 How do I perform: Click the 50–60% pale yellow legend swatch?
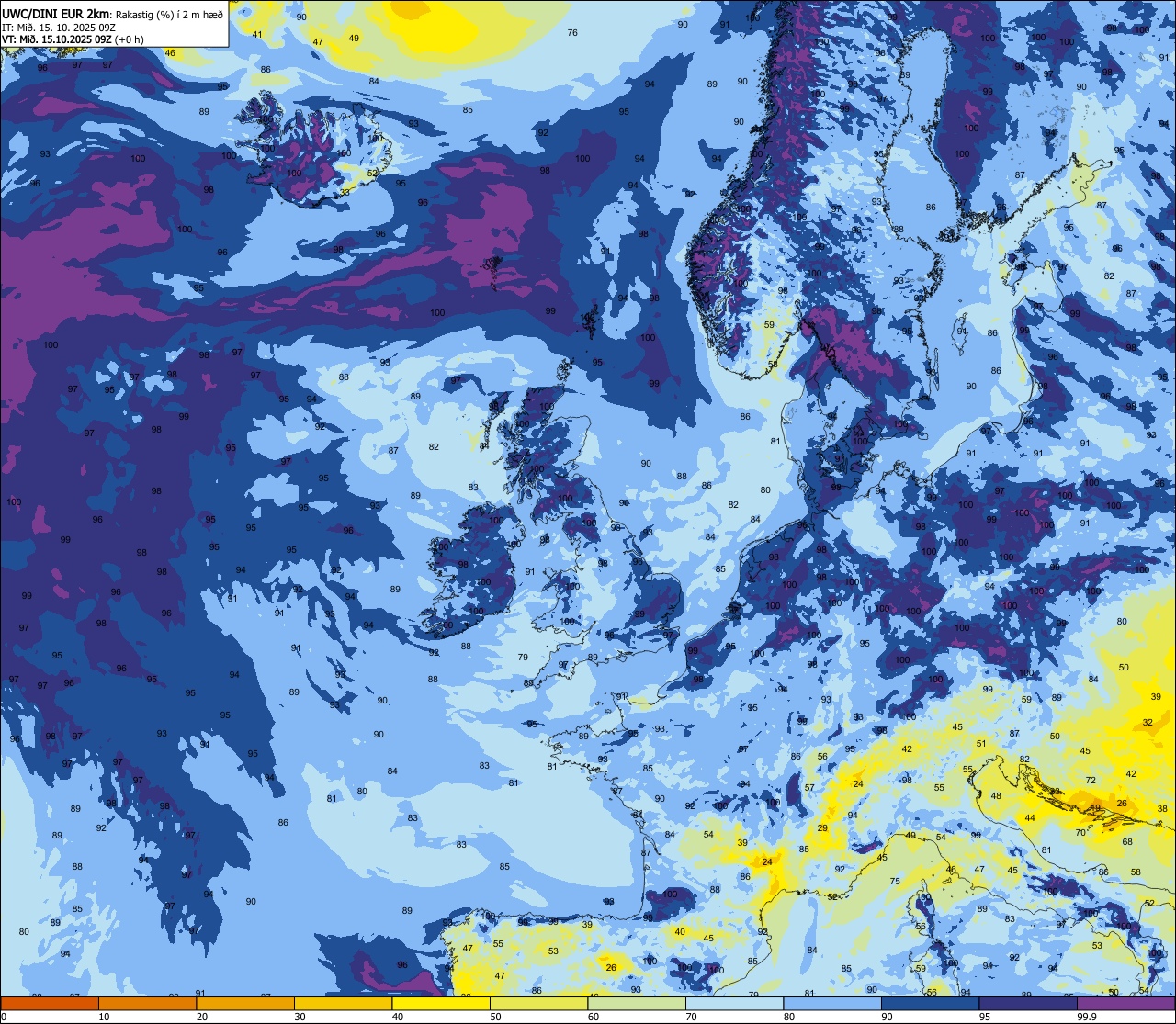pyautogui.click(x=538, y=1003)
